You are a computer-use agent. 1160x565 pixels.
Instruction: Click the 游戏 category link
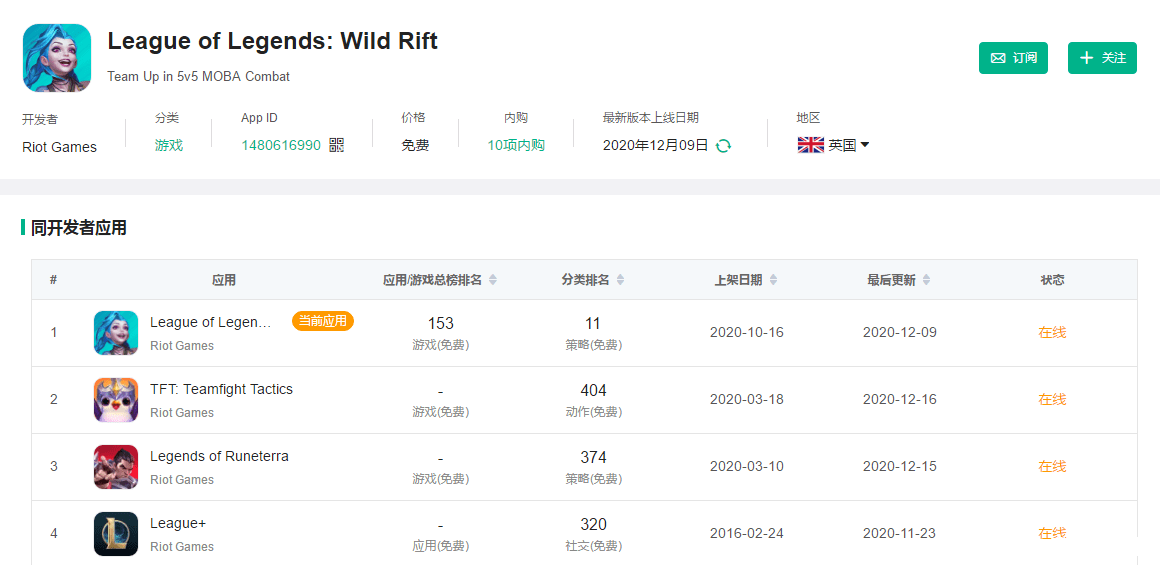tap(169, 146)
